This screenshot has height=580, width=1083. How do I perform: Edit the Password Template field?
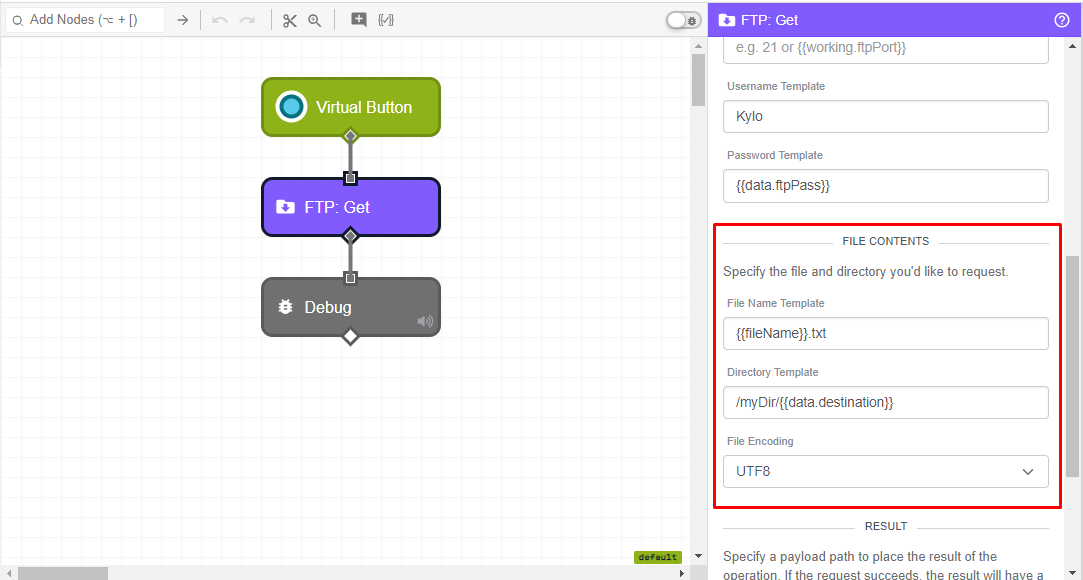tap(885, 186)
